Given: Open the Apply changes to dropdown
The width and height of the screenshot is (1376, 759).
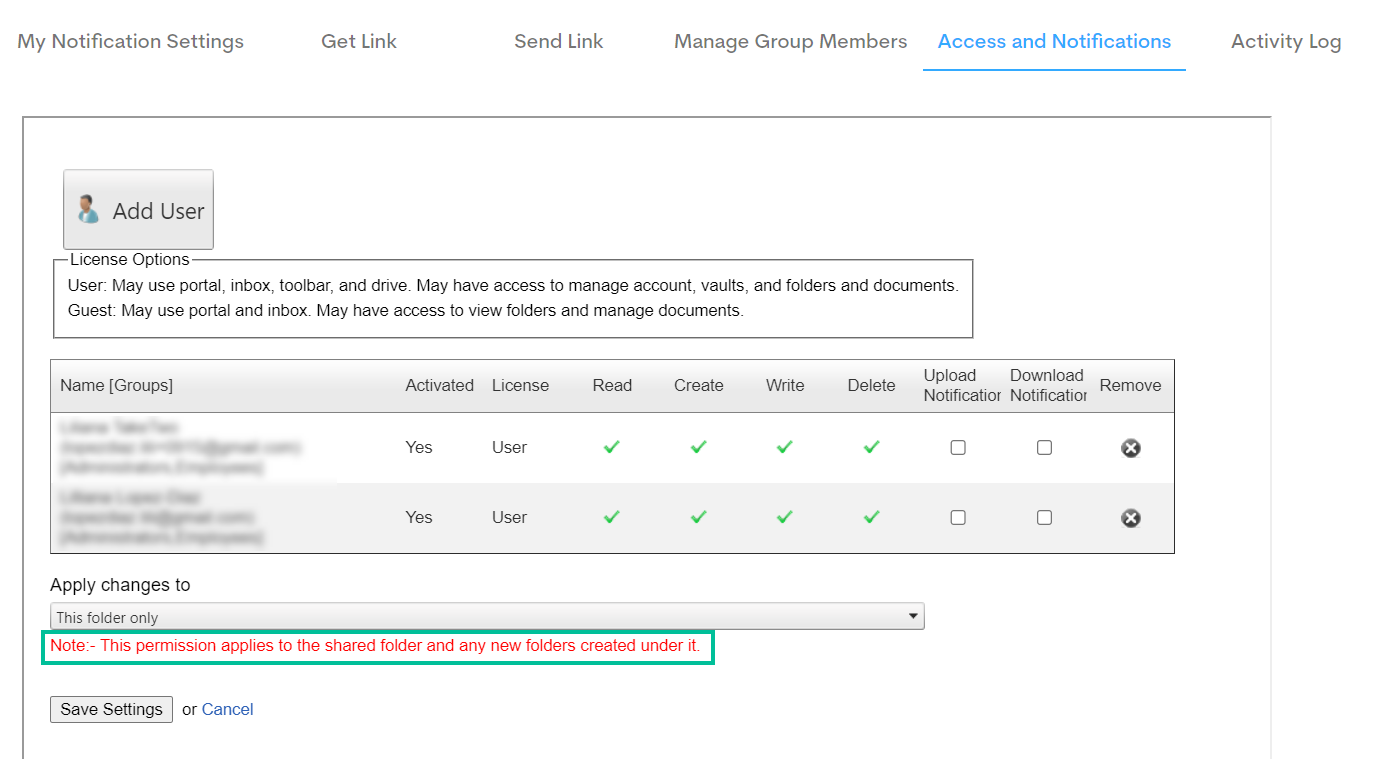Looking at the screenshot, I should [x=487, y=617].
